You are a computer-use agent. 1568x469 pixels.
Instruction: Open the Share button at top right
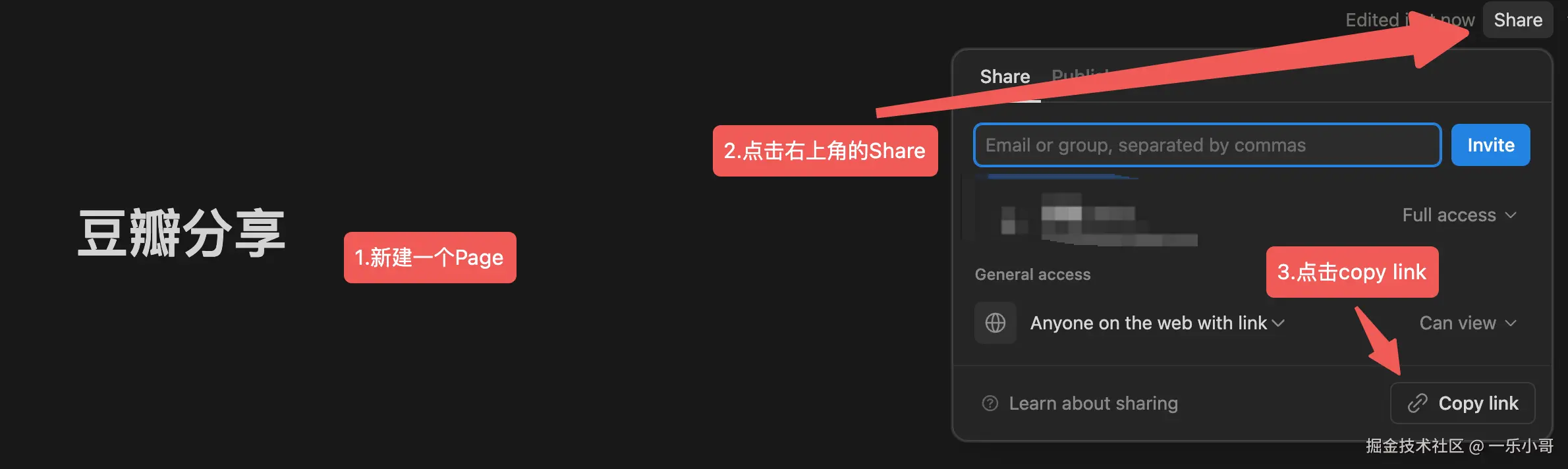1518,20
